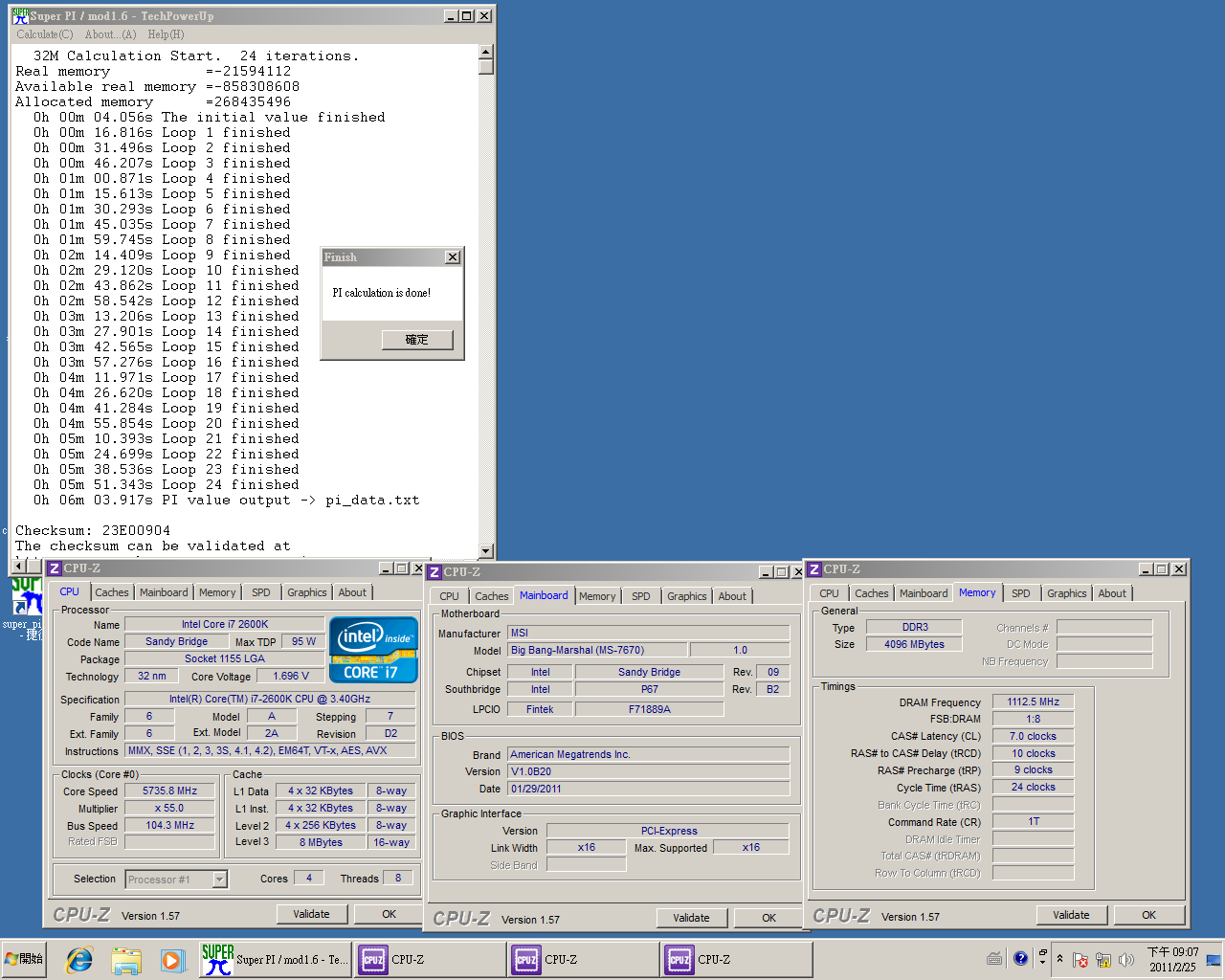This screenshot has width=1225, height=980.
Task: Switch to Super PI taskbar button
Action: pos(275,959)
